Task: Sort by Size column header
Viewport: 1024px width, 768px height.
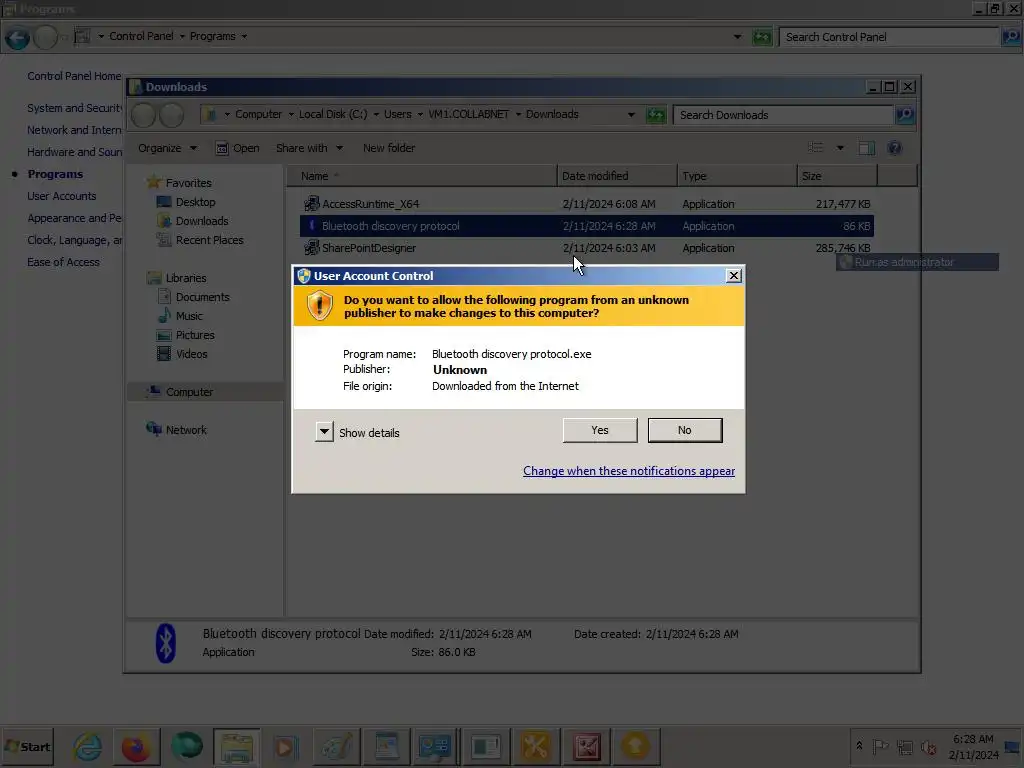Action: point(837,176)
